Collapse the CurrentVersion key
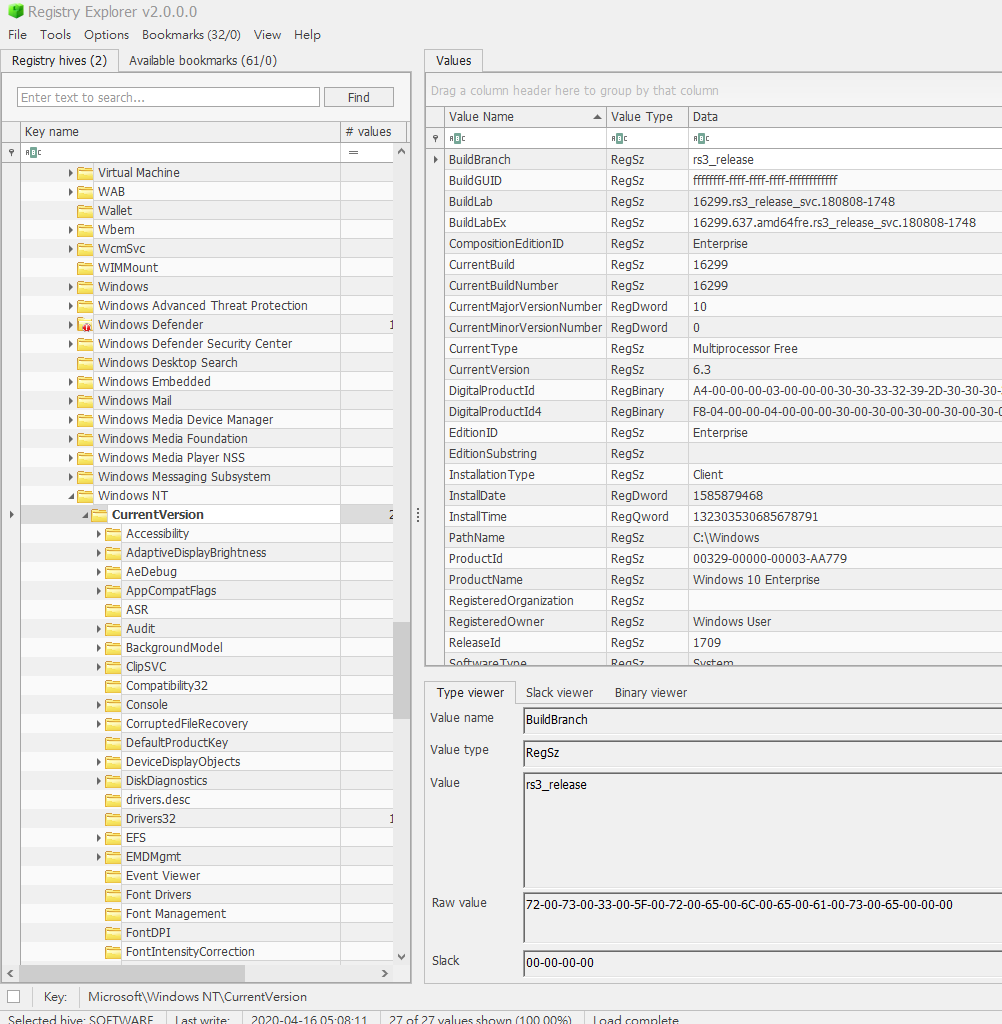The height and width of the screenshot is (1024, 1002). pos(85,515)
